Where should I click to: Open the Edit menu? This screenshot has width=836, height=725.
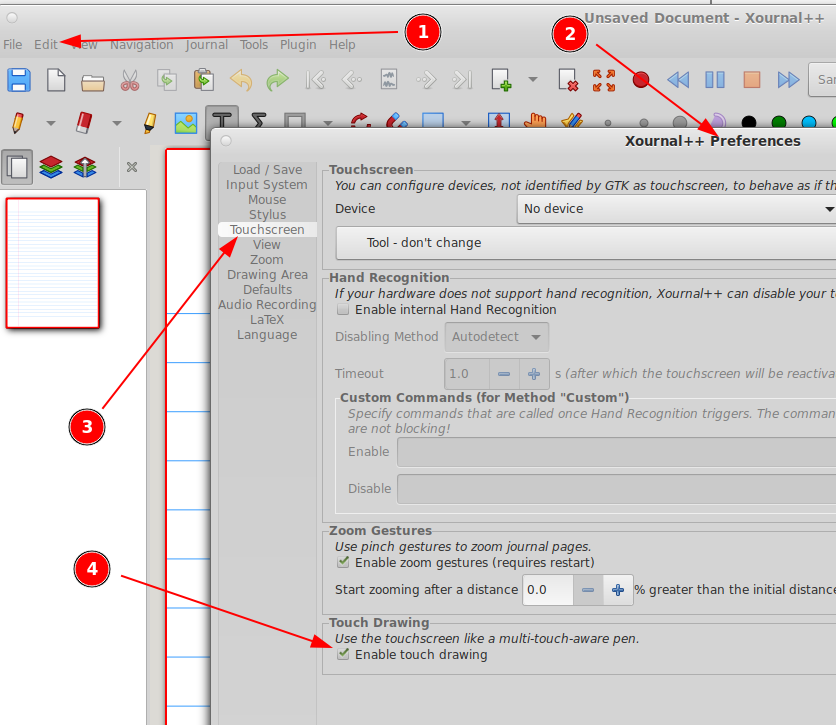(x=45, y=45)
